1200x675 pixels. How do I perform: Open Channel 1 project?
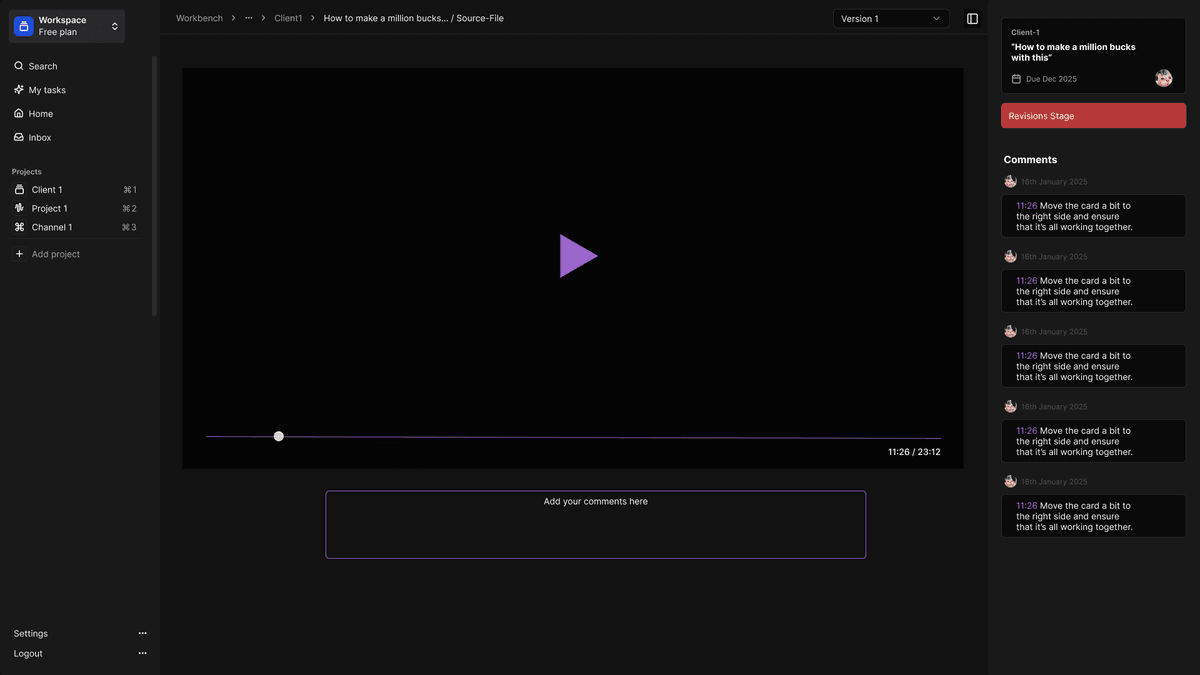pyautogui.click(x=51, y=228)
